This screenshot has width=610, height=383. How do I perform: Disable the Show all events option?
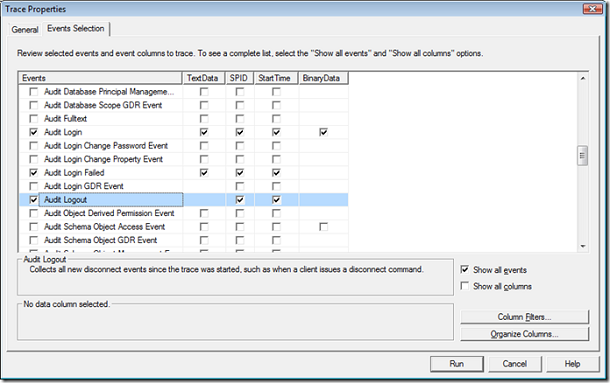pos(465,269)
